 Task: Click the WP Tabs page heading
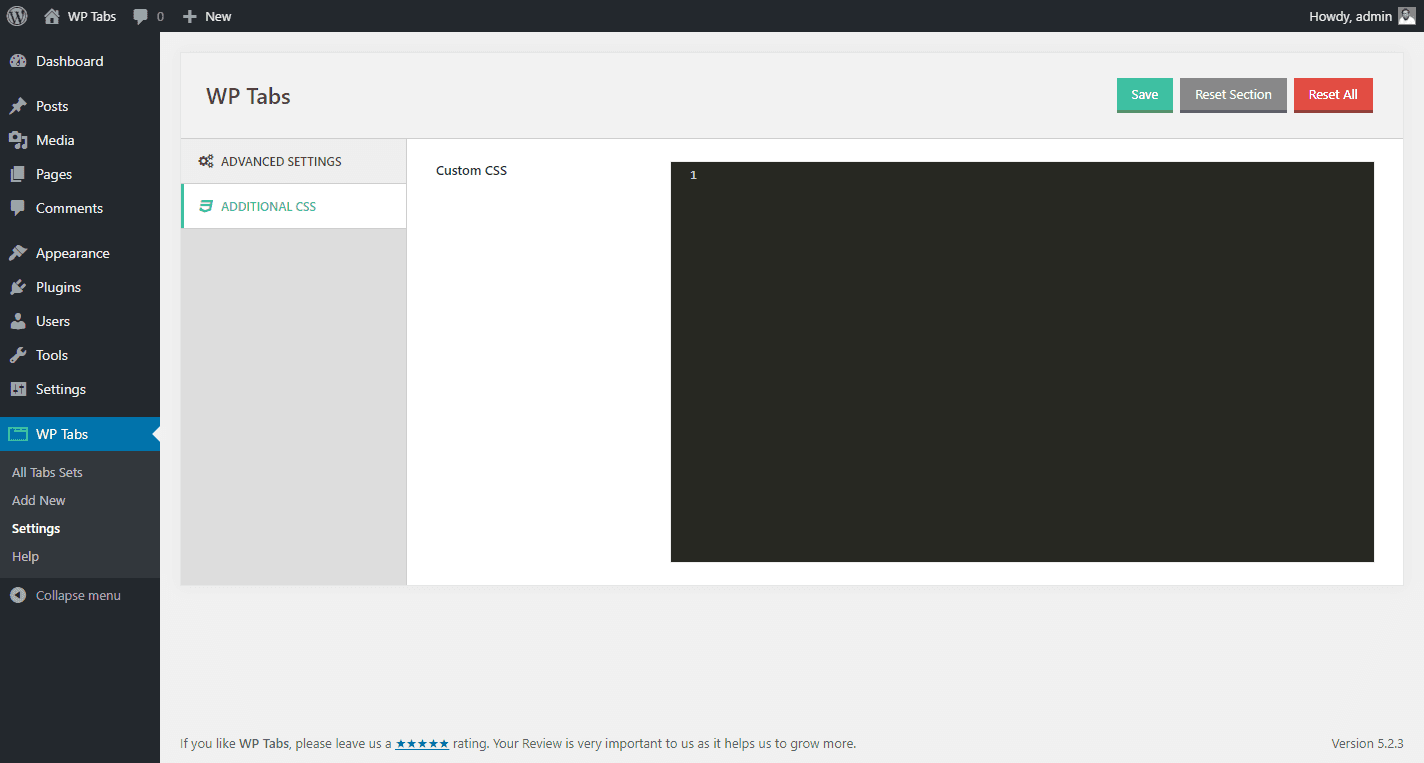click(x=248, y=96)
